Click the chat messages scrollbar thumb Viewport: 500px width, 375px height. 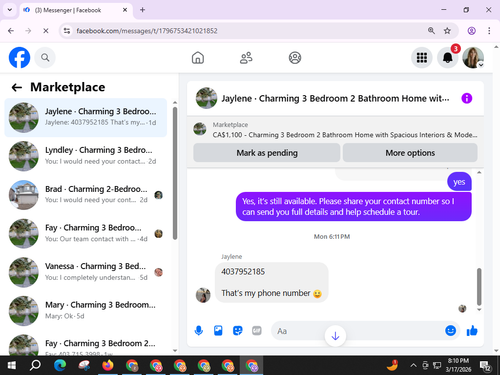[479, 287]
